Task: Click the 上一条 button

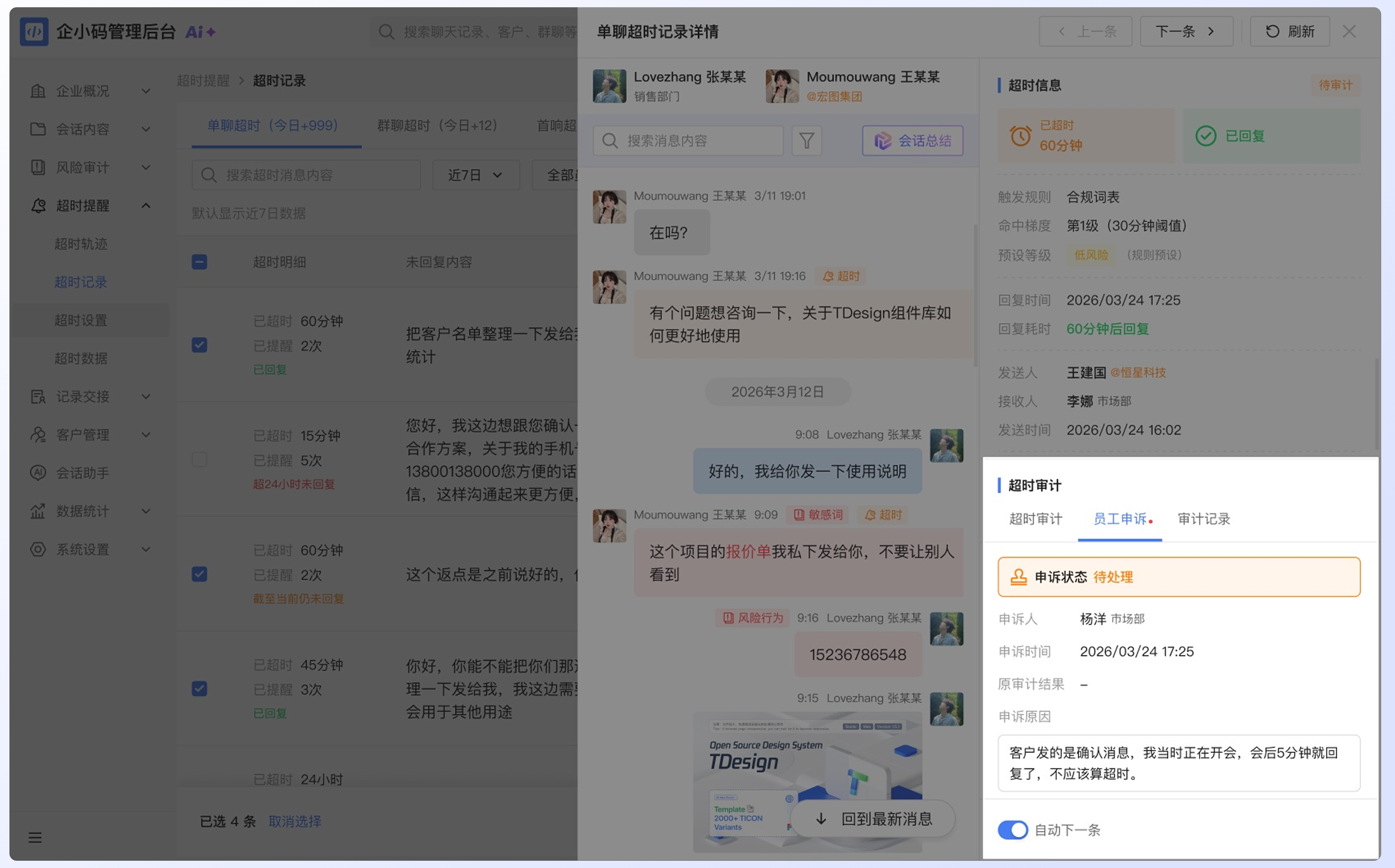Action: pyautogui.click(x=1085, y=32)
